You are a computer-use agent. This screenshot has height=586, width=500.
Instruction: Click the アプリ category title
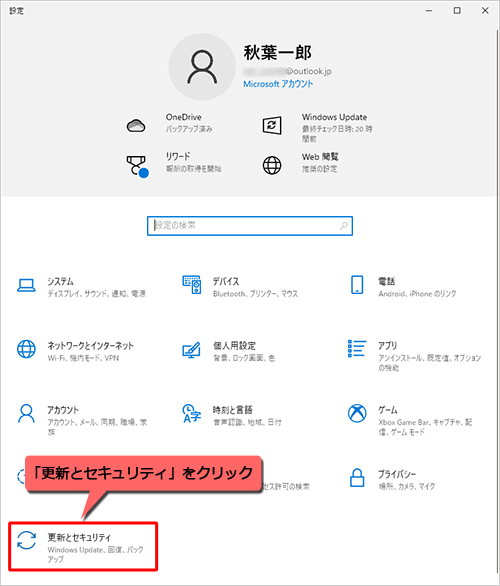(x=388, y=346)
